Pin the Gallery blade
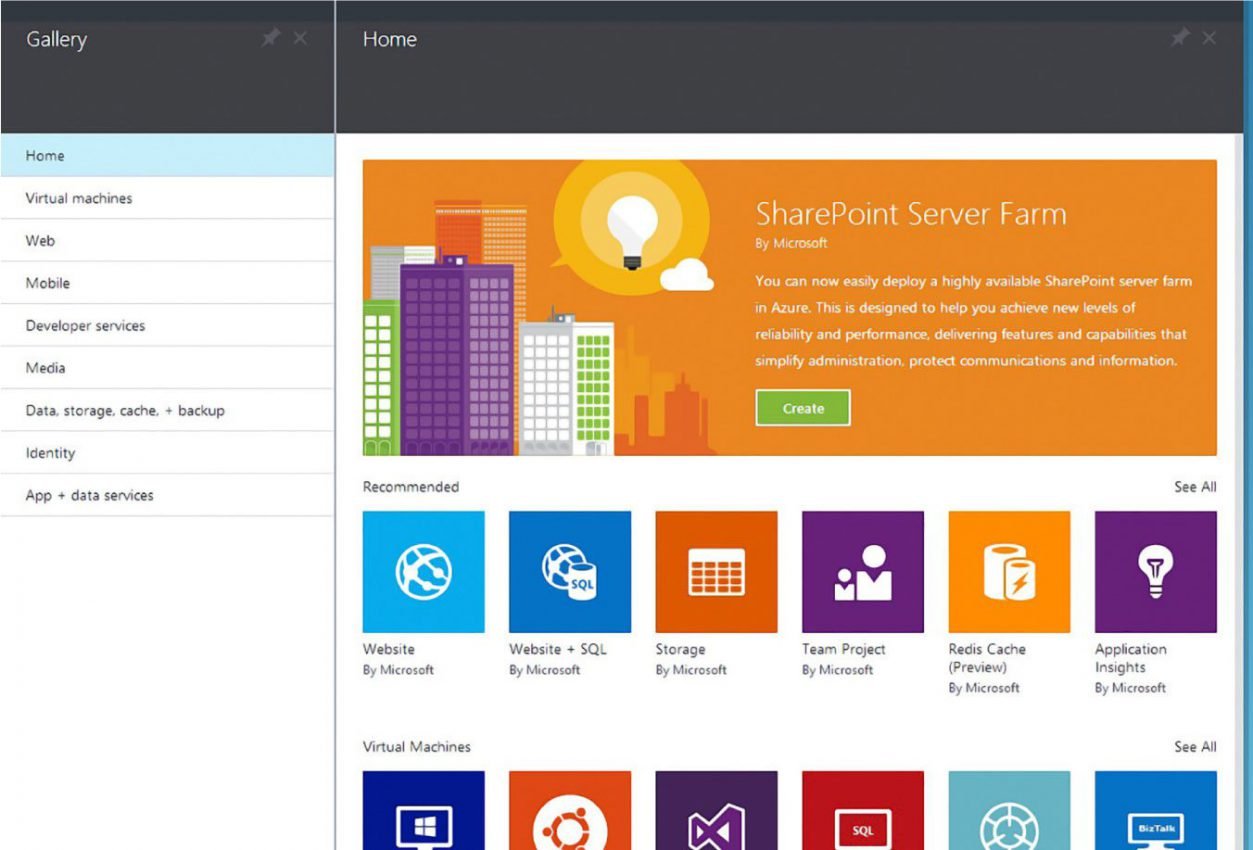This screenshot has width=1253, height=850. pyautogui.click(x=270, y=38)
